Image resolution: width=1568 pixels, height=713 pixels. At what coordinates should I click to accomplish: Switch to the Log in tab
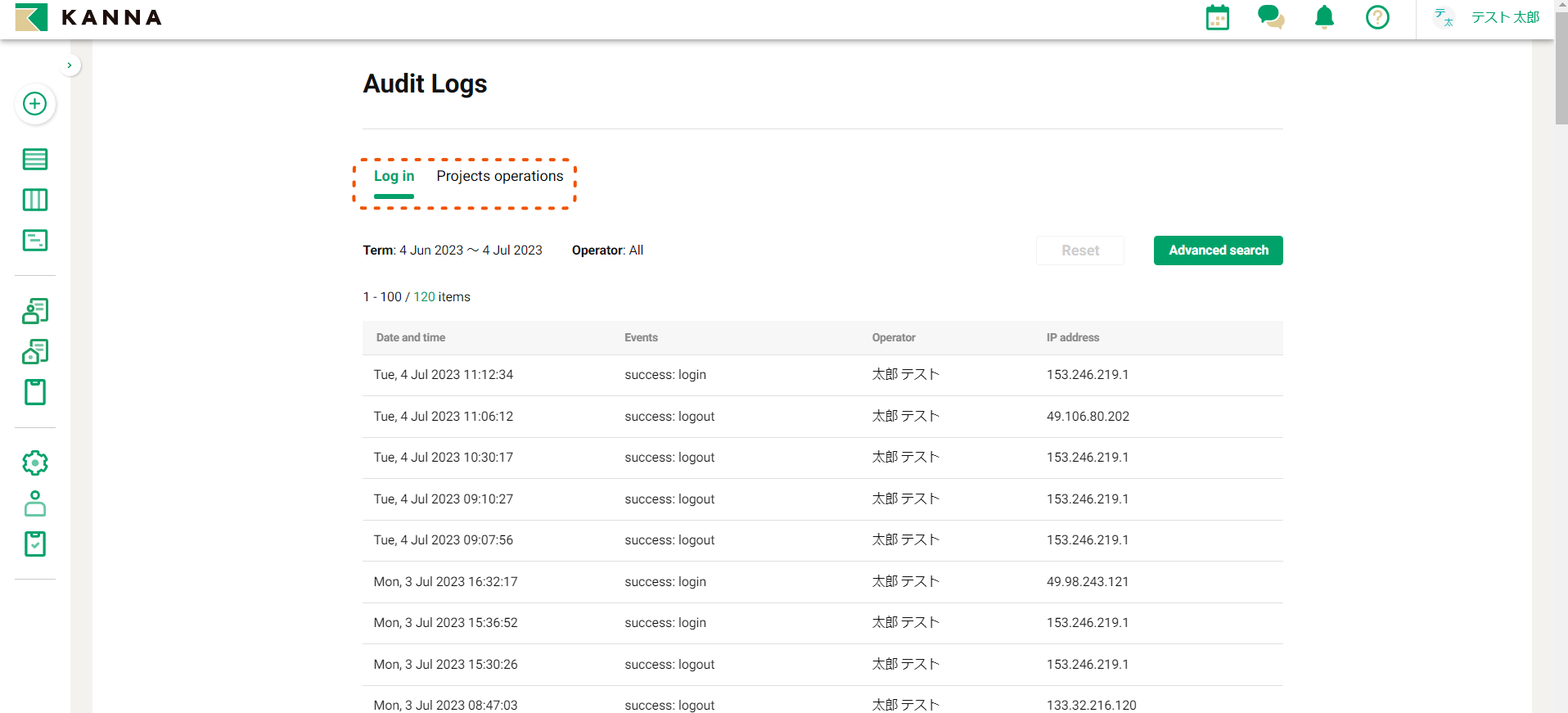tap(394, 176)
